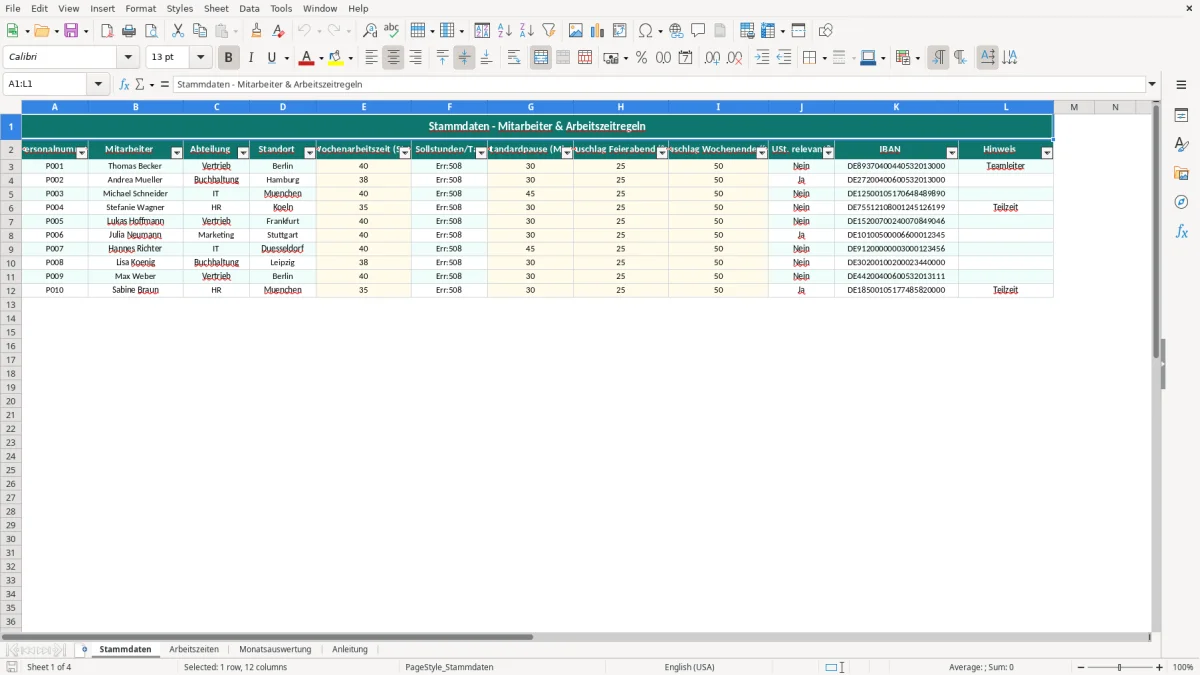Screen dimensions: 1200x675
Task: Format cell as percent
Action: tap(642, 58)
